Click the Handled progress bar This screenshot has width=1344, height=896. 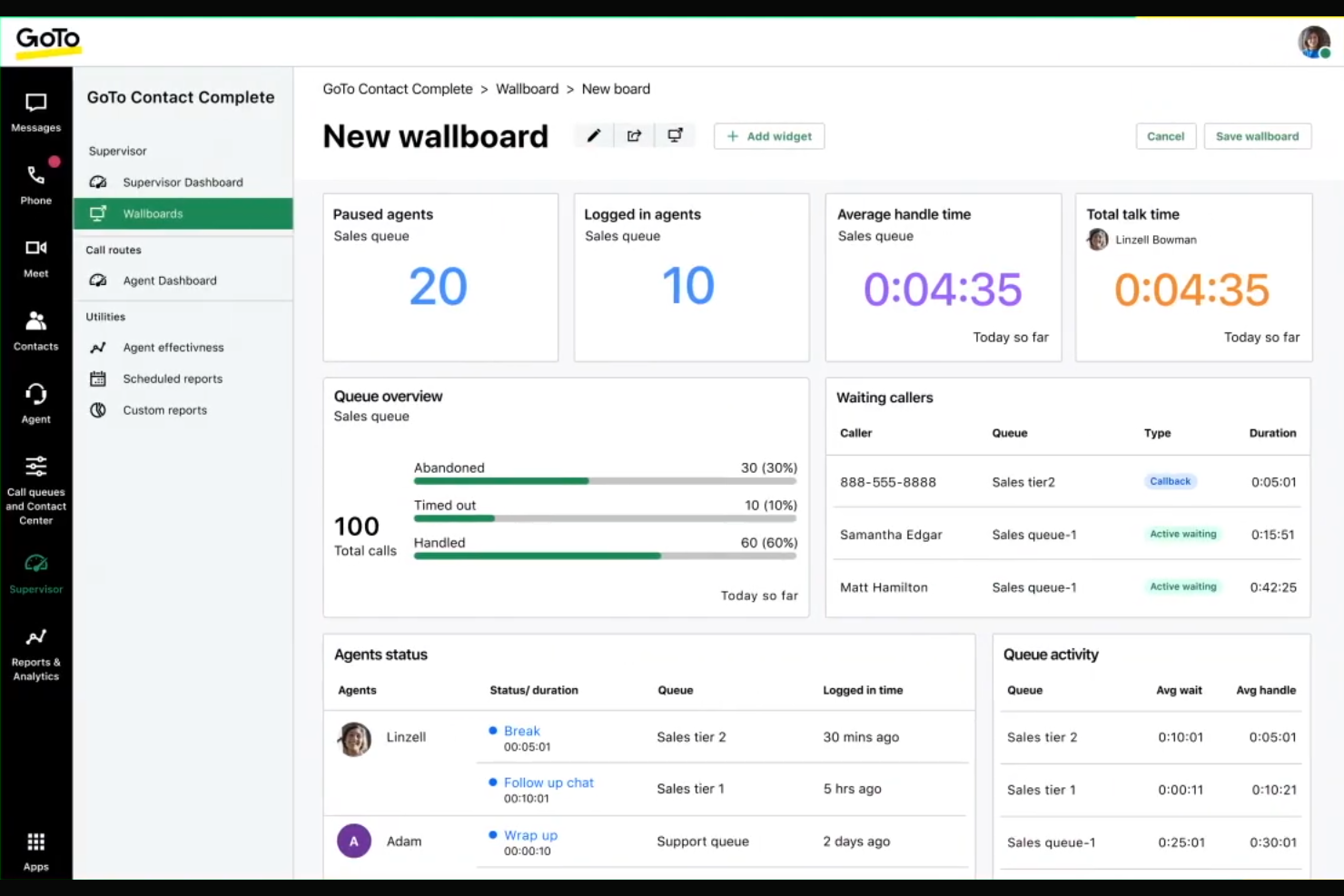pyautogui.click(x=606, y=556)
